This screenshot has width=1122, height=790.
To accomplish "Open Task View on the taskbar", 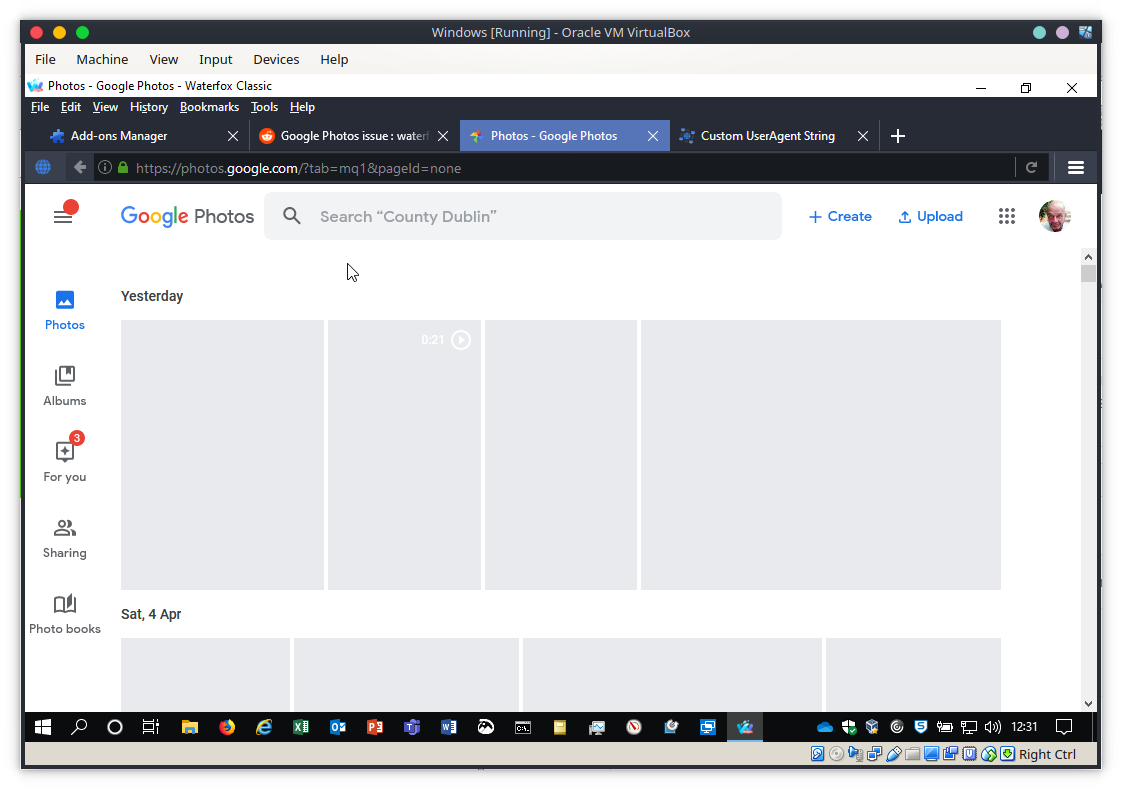I will (x=150, y=727).
